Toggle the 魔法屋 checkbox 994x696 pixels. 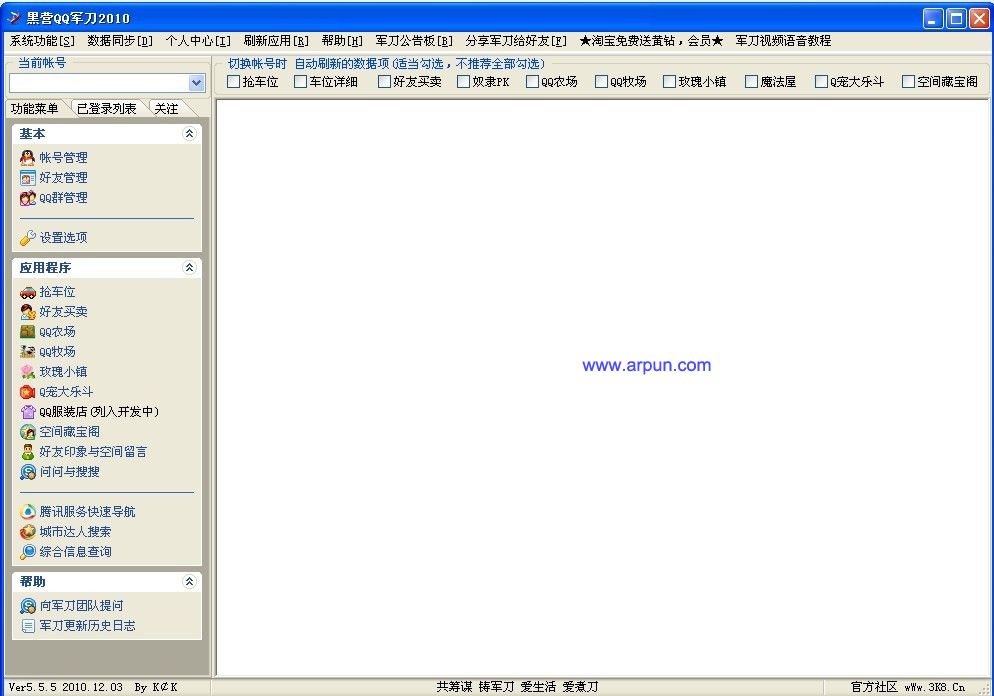pyautogui.click(x=751, y=82)
